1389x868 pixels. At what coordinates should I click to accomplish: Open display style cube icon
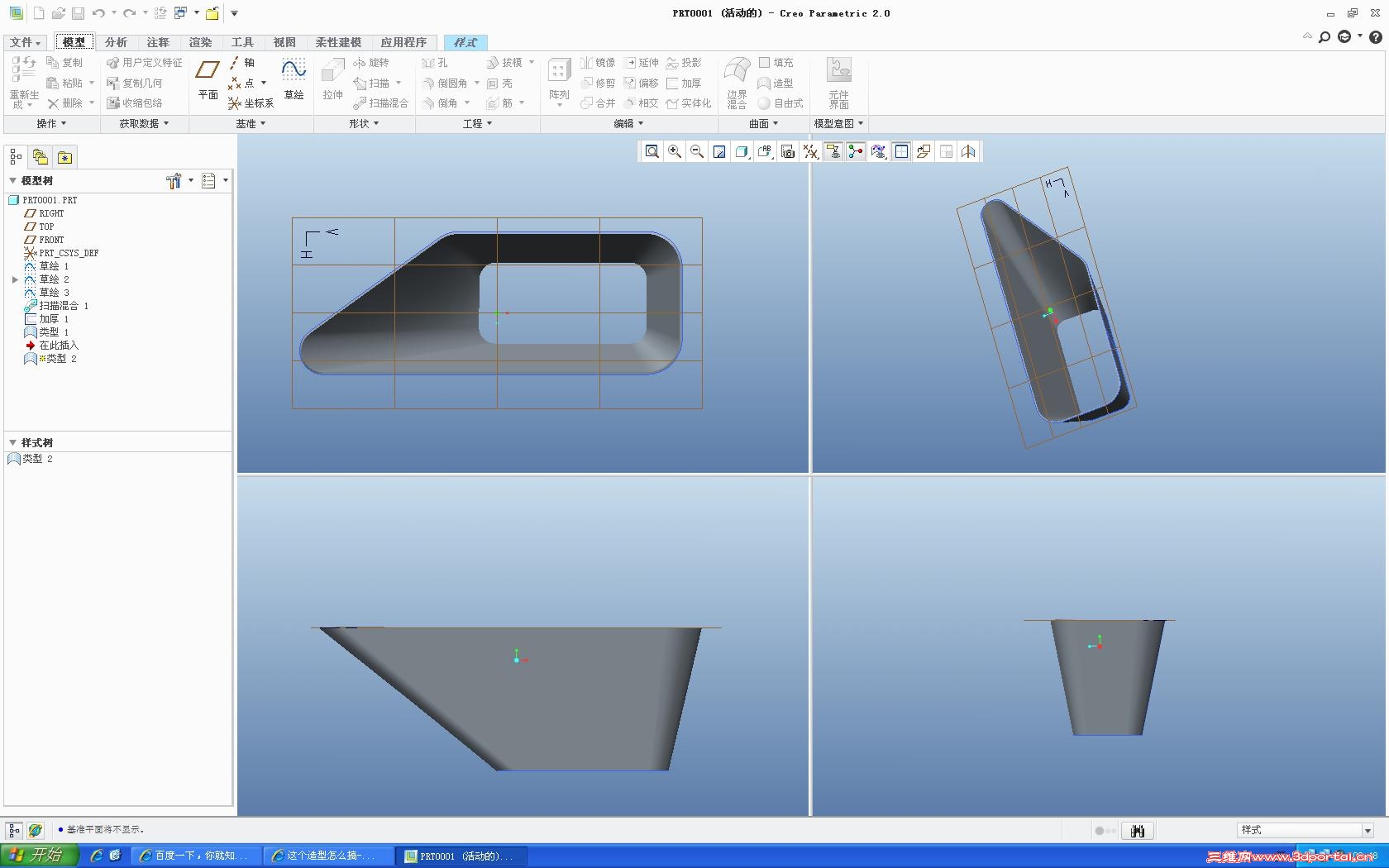[x=742, y=151]
